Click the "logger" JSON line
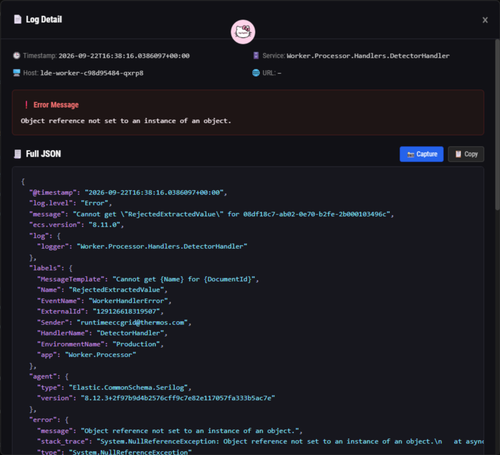The height and width of the screenshot is (455, 500). tap(142, 246)
